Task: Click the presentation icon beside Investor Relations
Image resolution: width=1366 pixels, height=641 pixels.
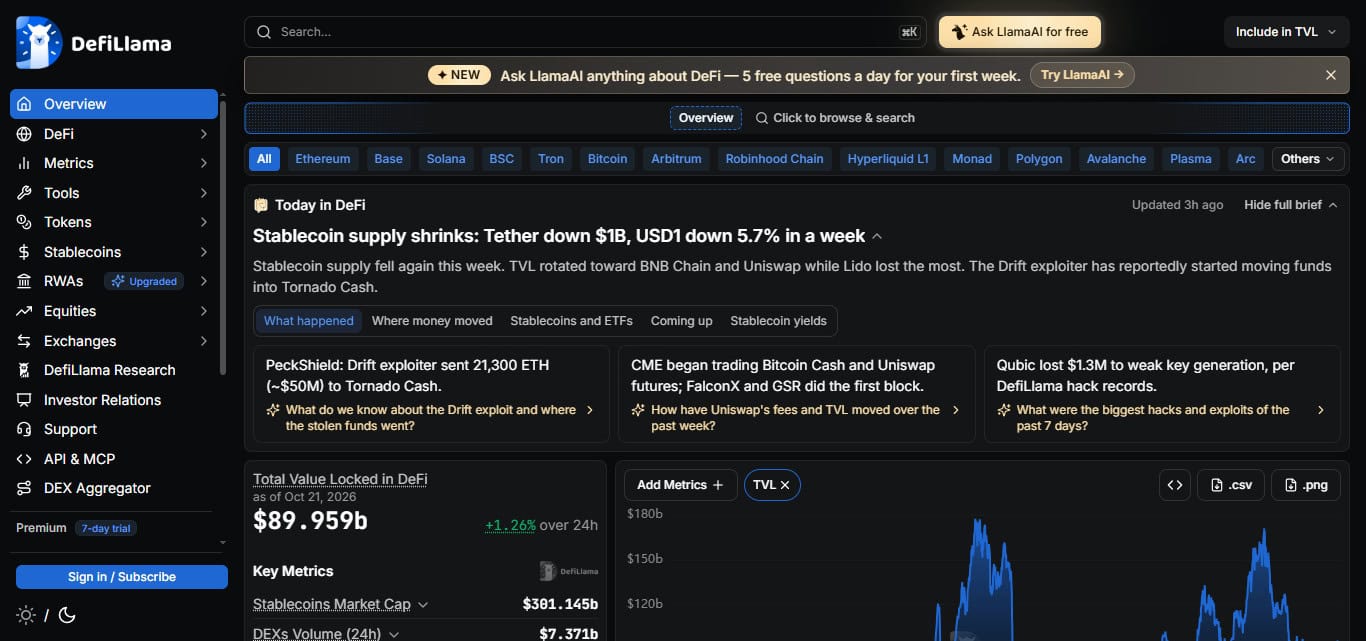Action: (24, 400)
